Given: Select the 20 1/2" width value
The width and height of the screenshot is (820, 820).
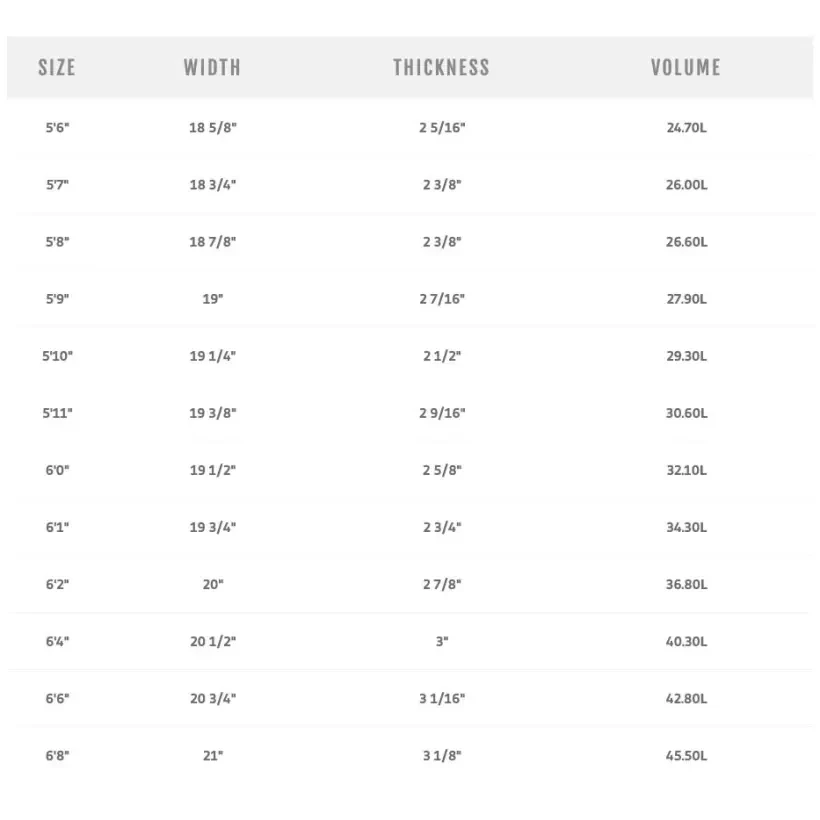Looking at the screenshot, I should pyautogui.click(x=213, y=641).
